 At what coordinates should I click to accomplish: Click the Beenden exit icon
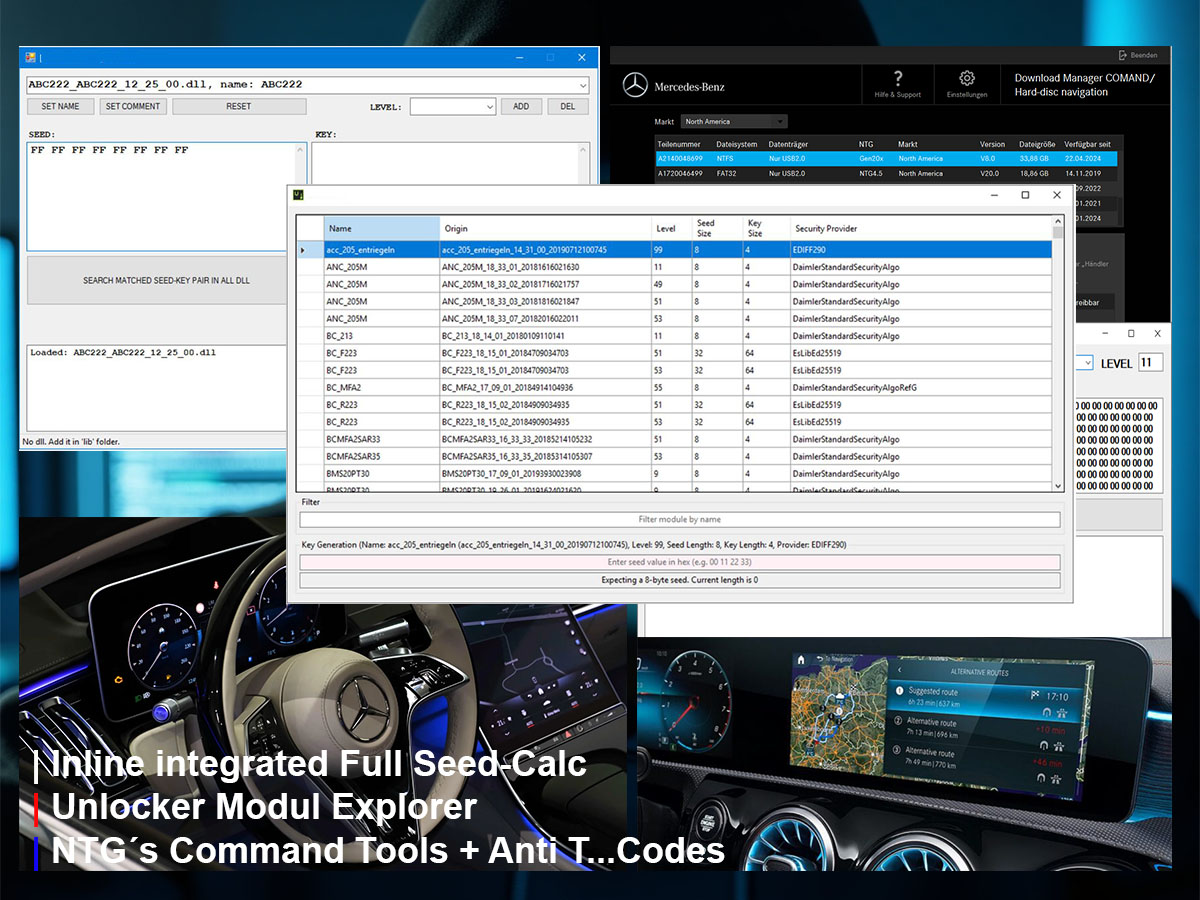click(x=1123, y=55)
